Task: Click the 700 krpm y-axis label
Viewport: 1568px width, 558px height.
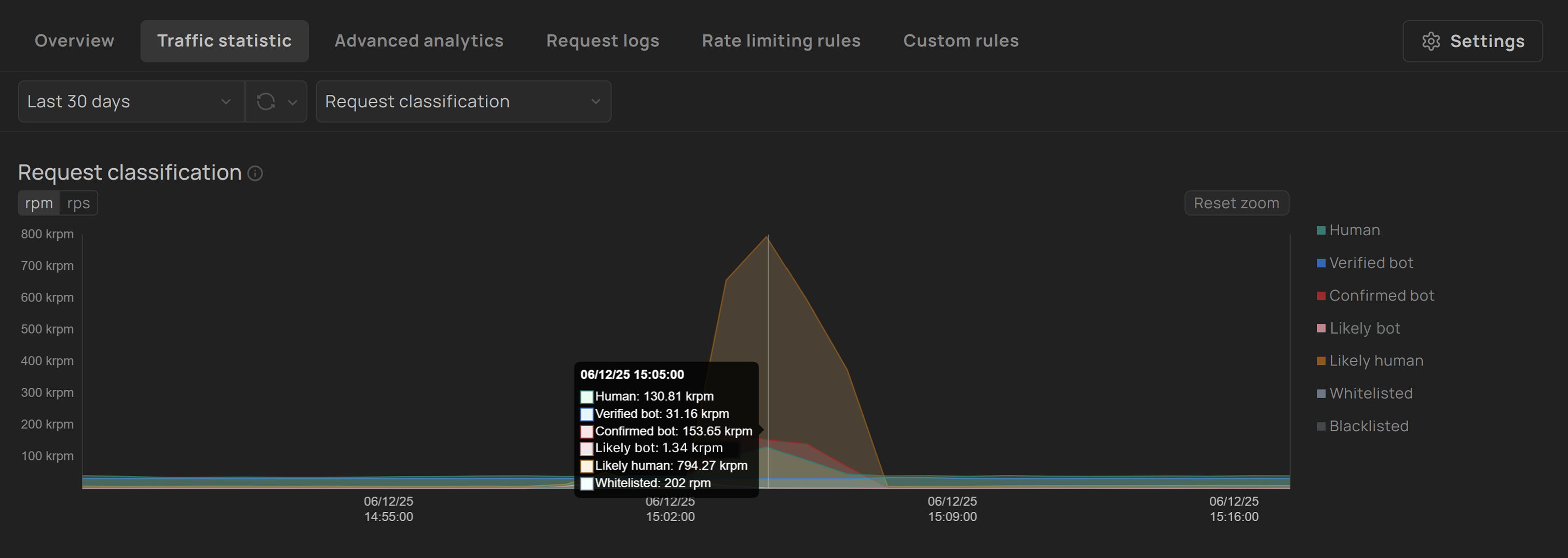Action: click(47, 266)
